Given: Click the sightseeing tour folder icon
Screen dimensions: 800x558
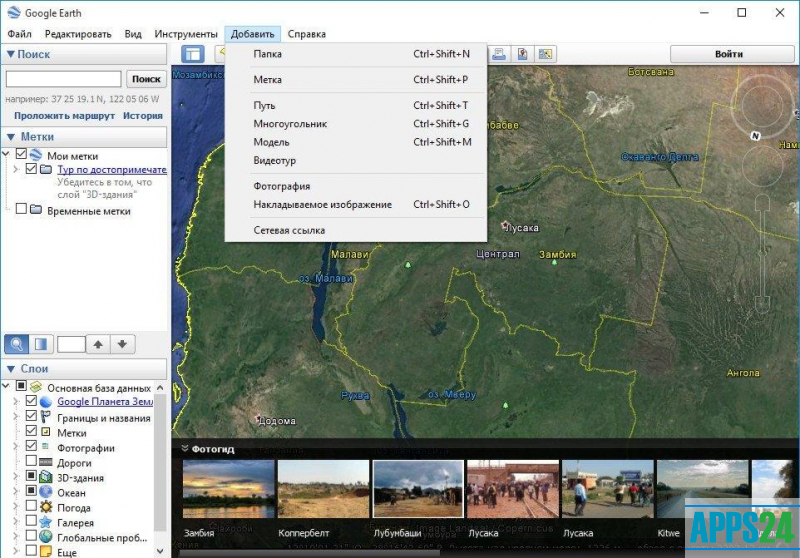Looking at the screenshot, I should 46,169.
